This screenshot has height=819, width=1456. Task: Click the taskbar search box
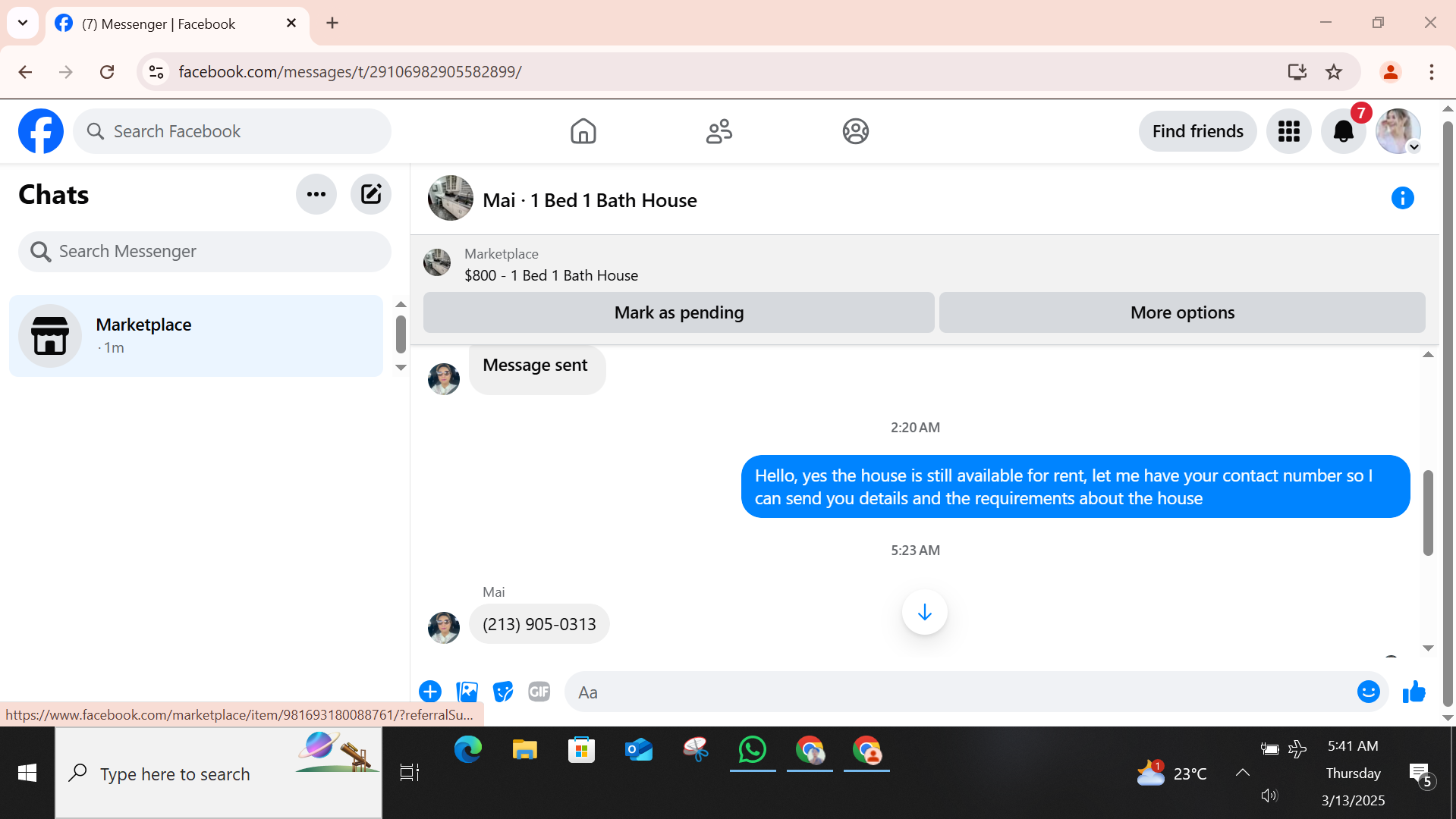tap(219, 773)
